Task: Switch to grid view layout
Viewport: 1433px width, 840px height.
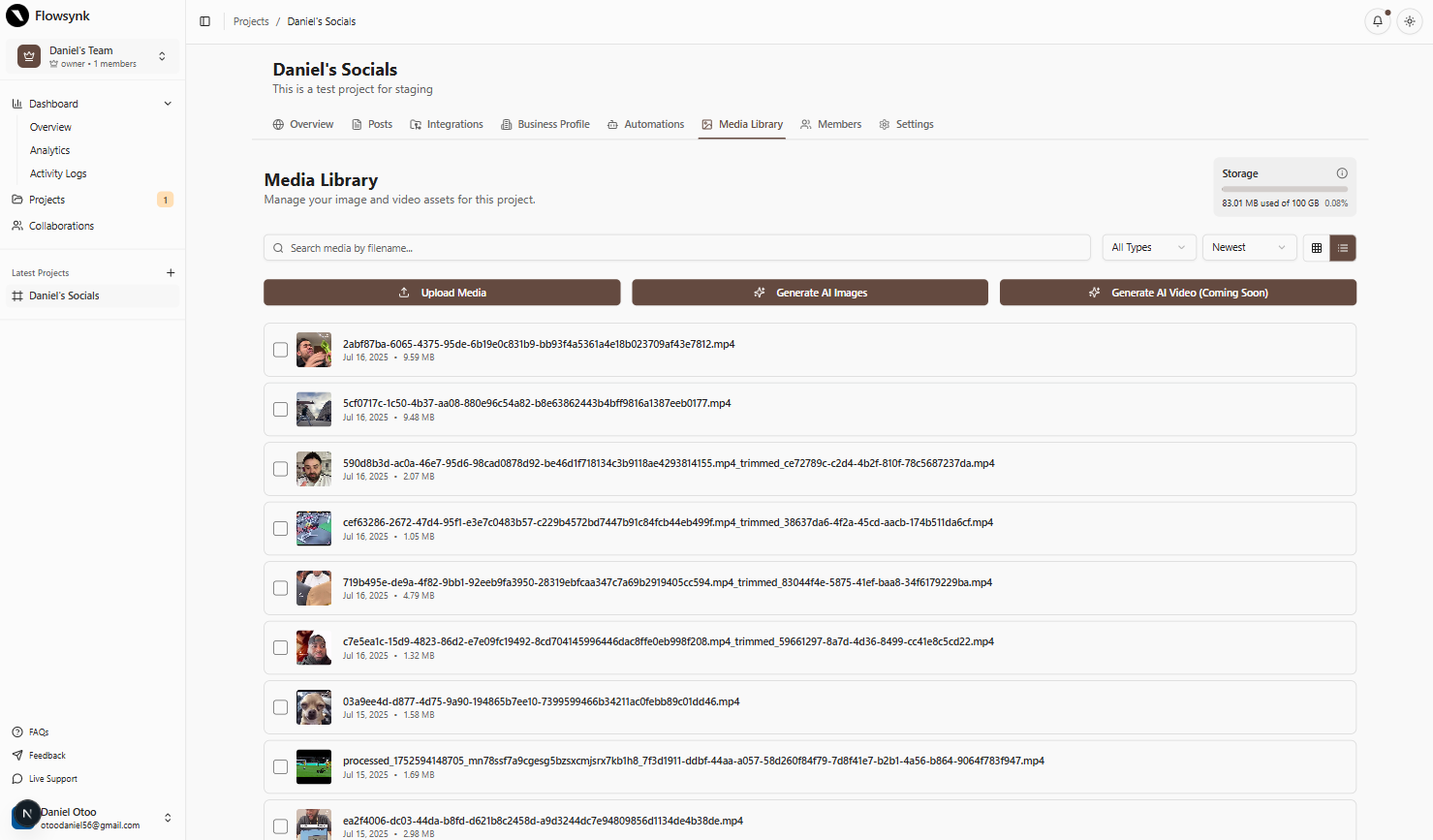Action: pos(1316,248)
